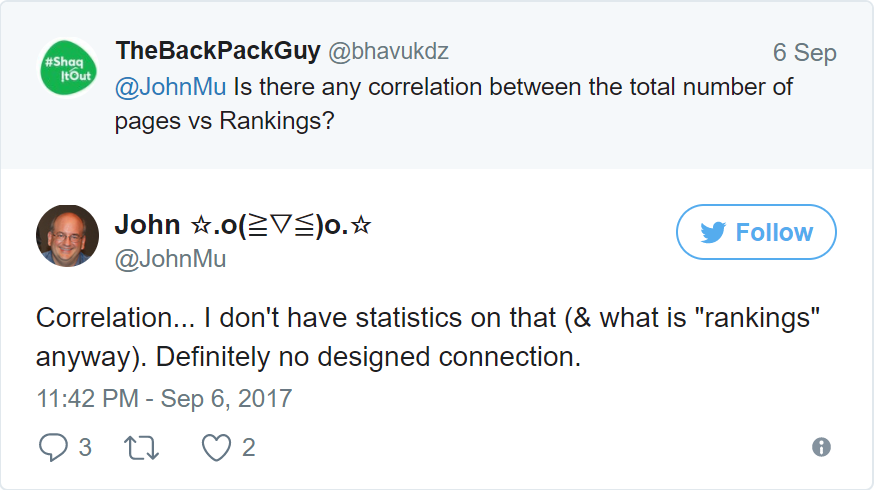Like the tweet with the heart icon
The width and height of the screenshot is (874, 490).
pos(216,447)
